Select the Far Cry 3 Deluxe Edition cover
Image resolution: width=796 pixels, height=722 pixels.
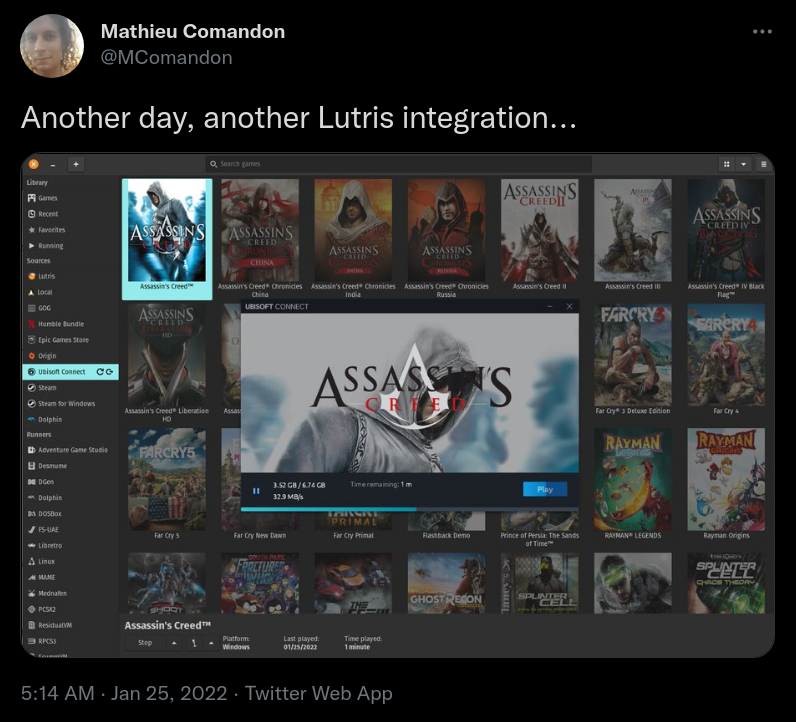(633, 354)
